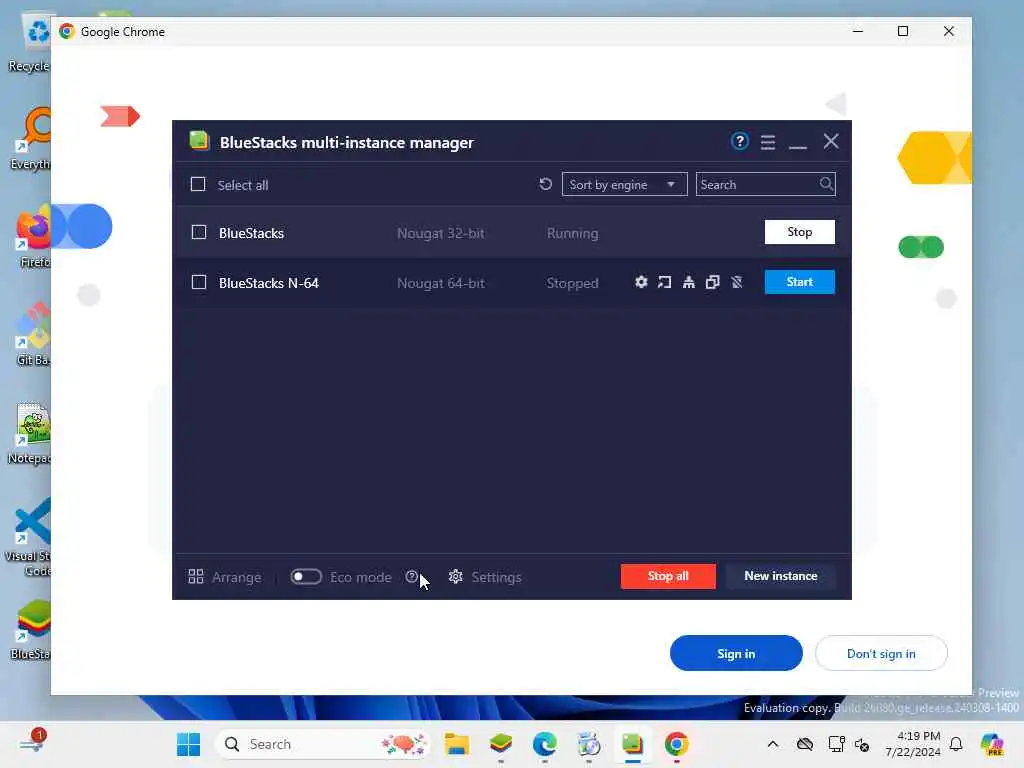Open Google Chrome from taskbar
This screenshot has height=768, width=1024.
tap(677, 744)
